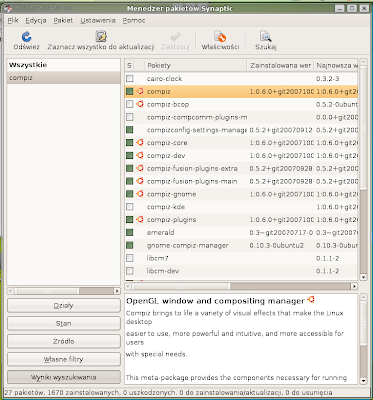The width and height of the screenshot is (373, 400).
Task: Open the Plik menu
Action: (x=13, y=20)
